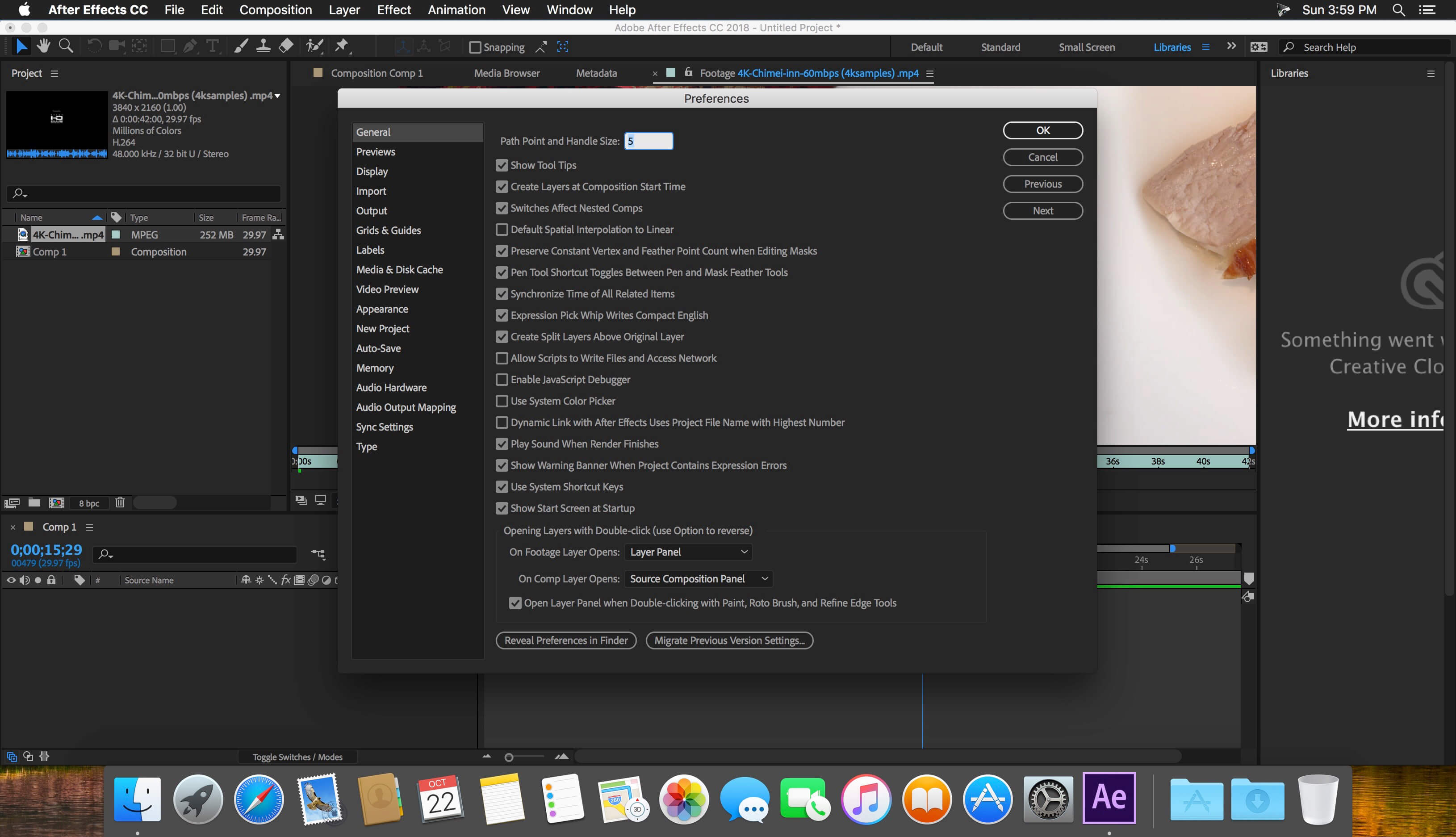Click the Path Point and Handle Size input field

pyautogui.click(x=648, y=140)
